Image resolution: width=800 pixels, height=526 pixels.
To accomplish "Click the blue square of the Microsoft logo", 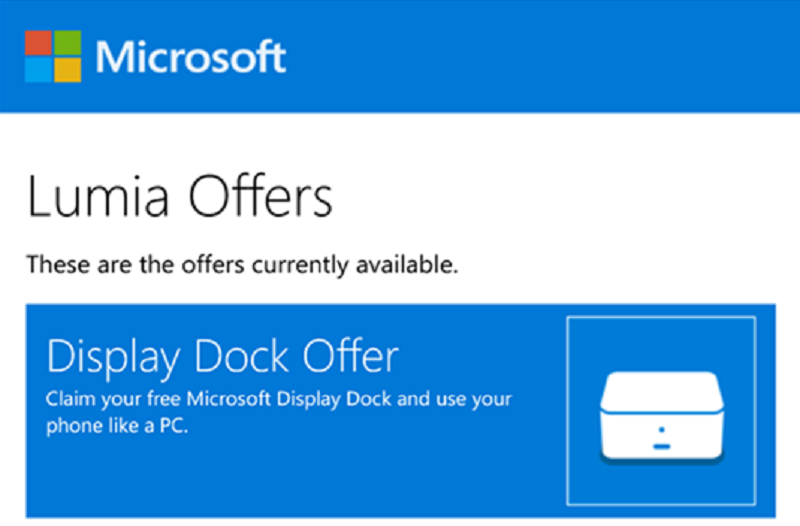I will click(38, 70).
